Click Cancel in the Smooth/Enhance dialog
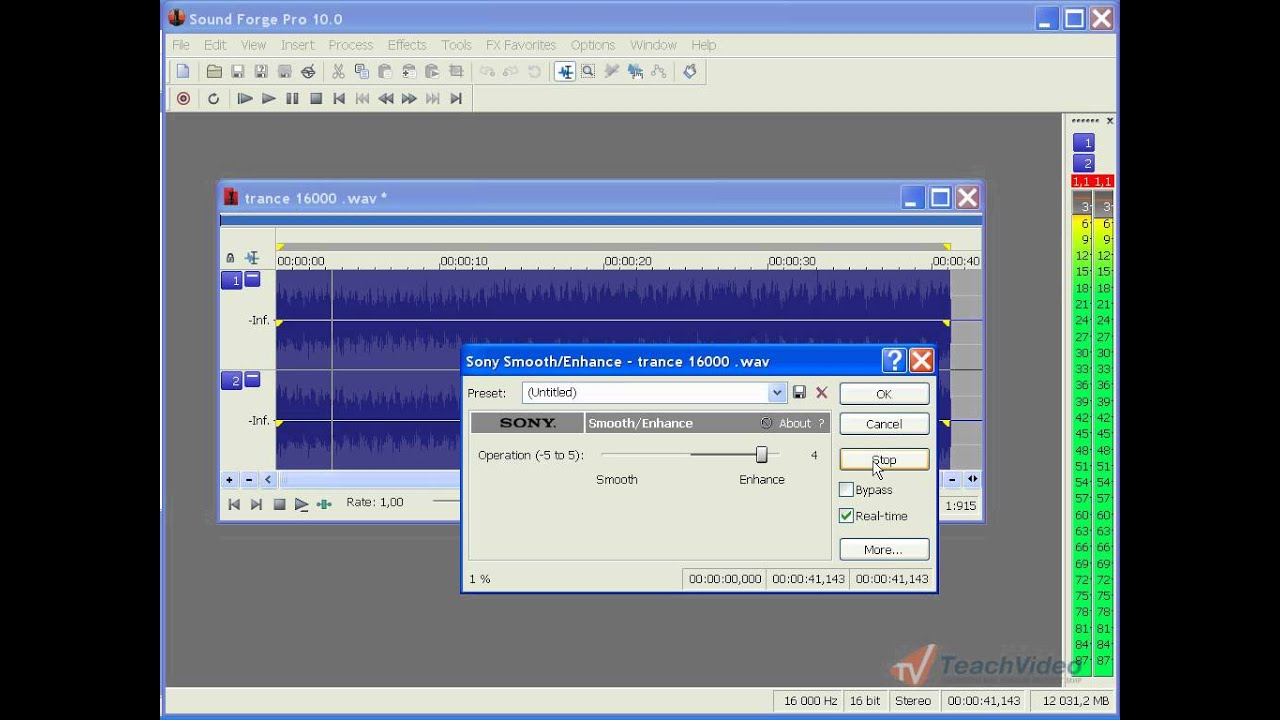The image size is (1280, 720). coord(884,424)
